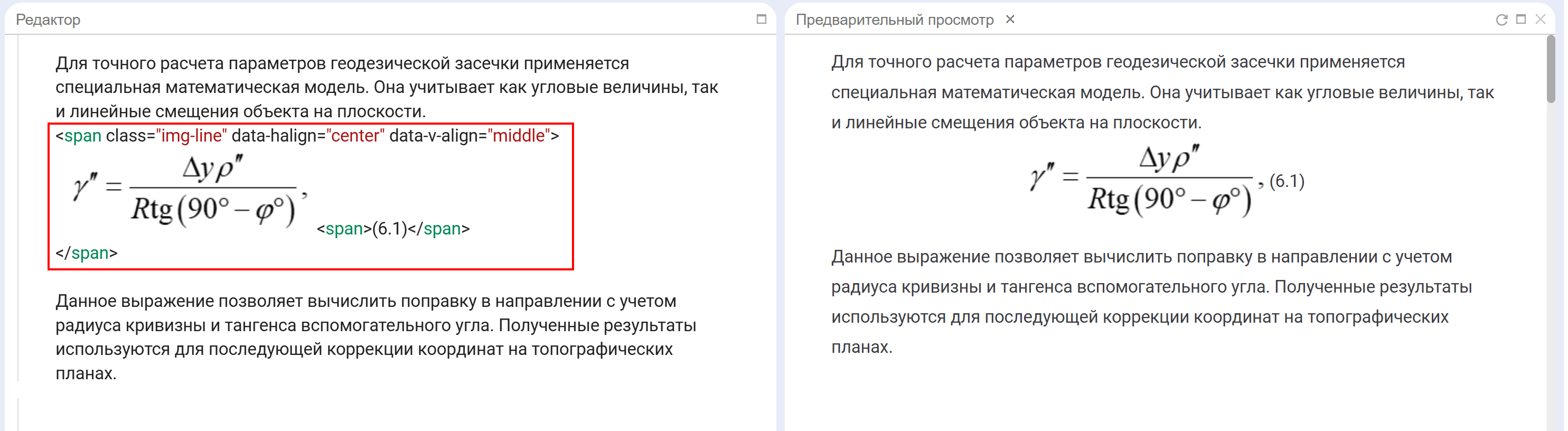Viewport: 1568px width, 431px height.
Task: Maximize the preview panel
Action: 1520,20
